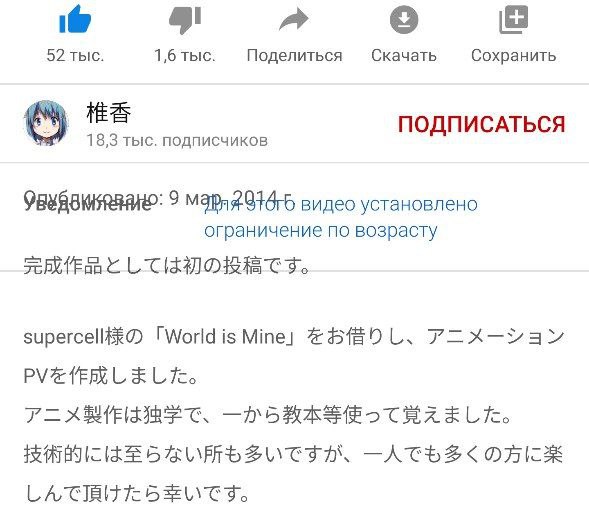Click the Опубликовано date line
Screen dimensions: 589x508
pos(157,198)
